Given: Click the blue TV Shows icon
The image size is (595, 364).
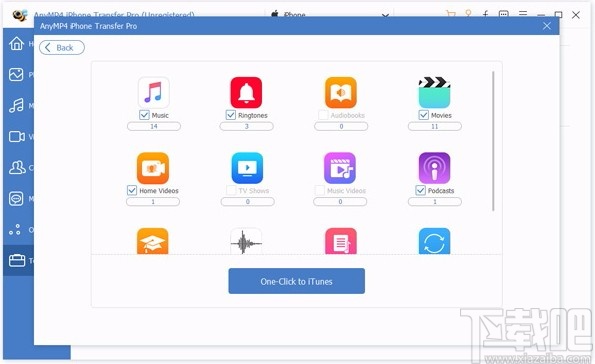Looking at the screenshot, I should 247,168.
